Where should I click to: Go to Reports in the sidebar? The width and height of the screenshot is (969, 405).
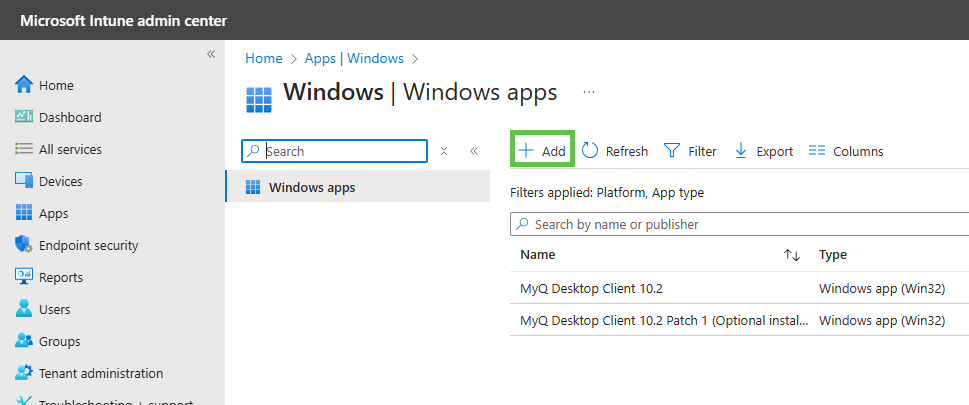point(60,277)
